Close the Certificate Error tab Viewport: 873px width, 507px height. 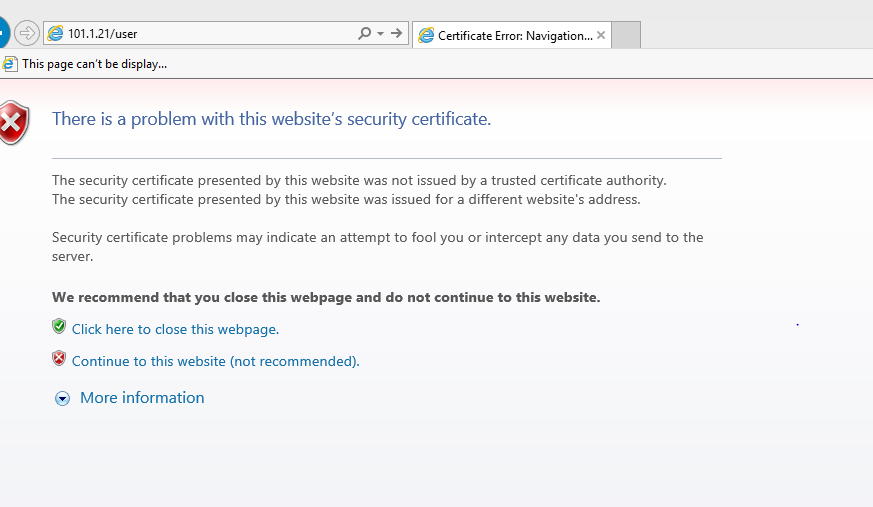(x=601, y=35)
